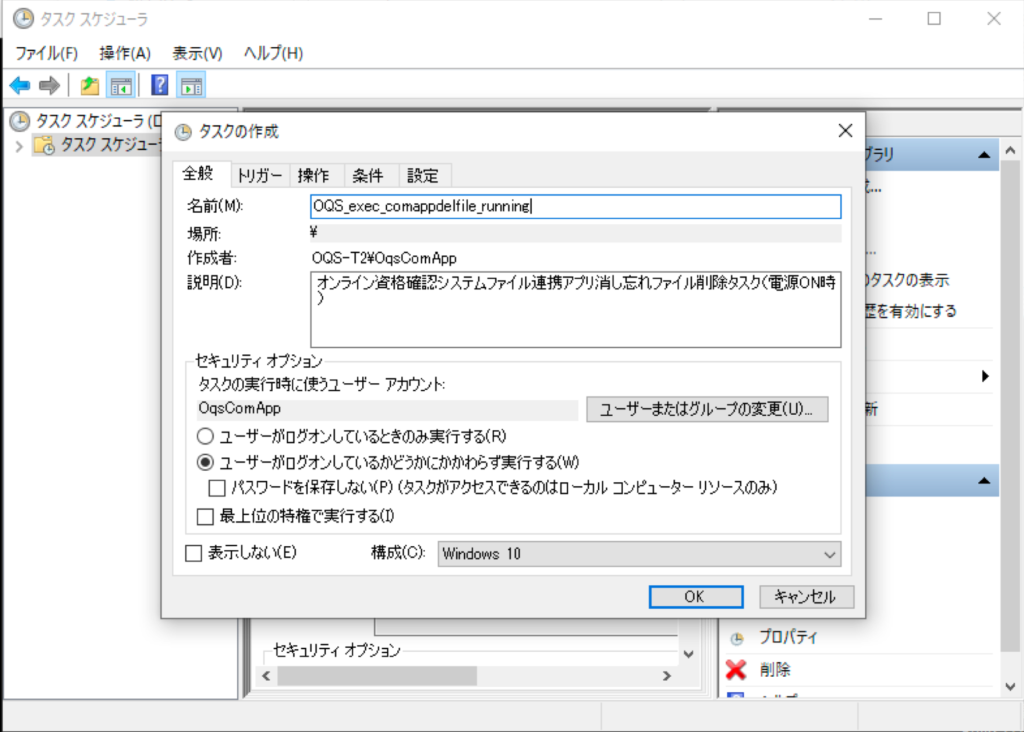Click the red X delete icon
Screen dimensions: 1024x732
click(737, 669)
